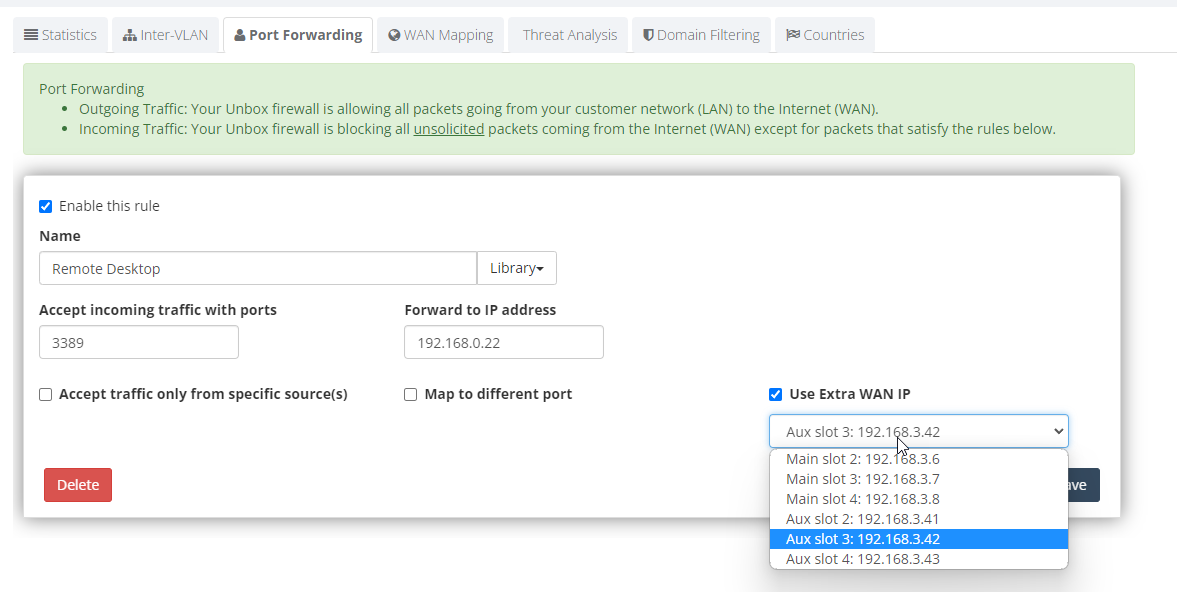Click the incoming ports field 3389
The width and height of the screenshot is (1177, 592).
click(x=139, y=342)
